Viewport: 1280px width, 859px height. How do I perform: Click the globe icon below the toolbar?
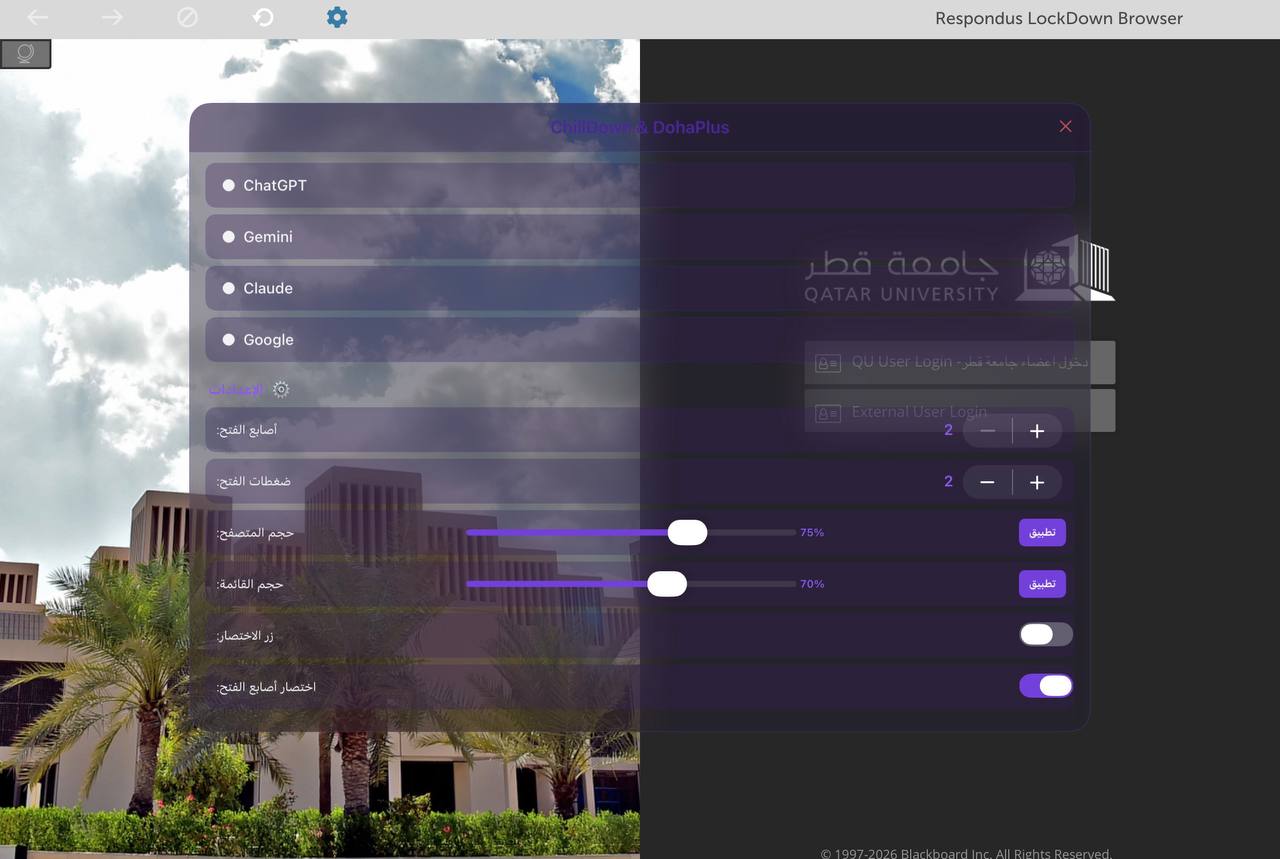click(26, 54)
